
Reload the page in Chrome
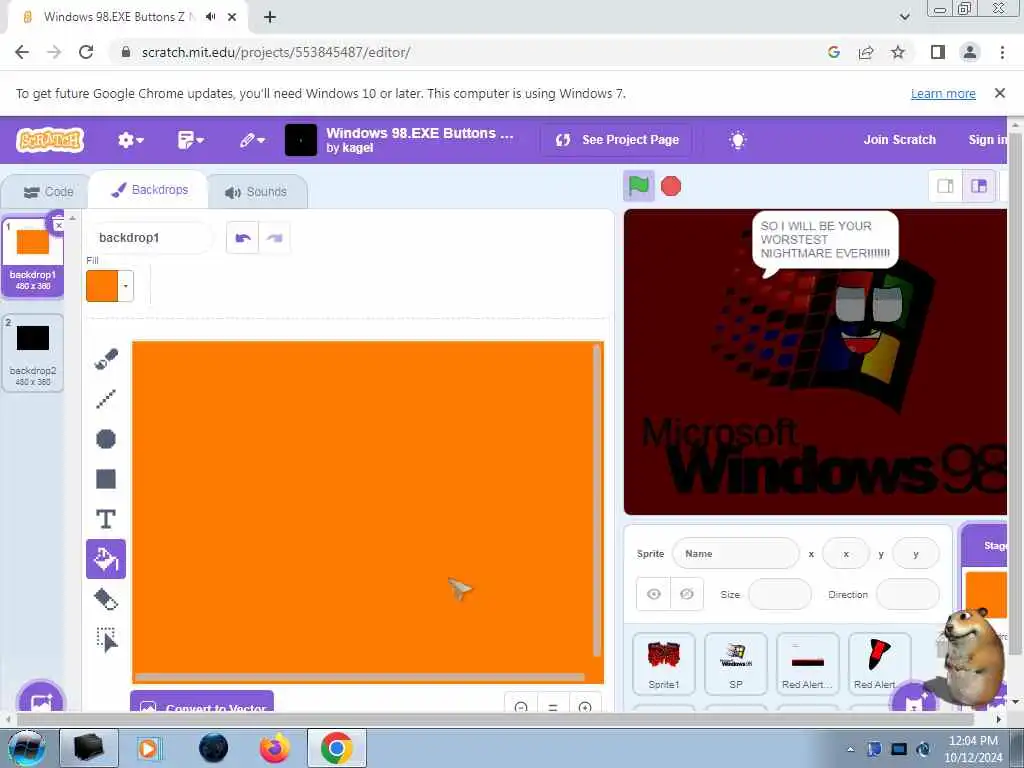coord(86,52)
